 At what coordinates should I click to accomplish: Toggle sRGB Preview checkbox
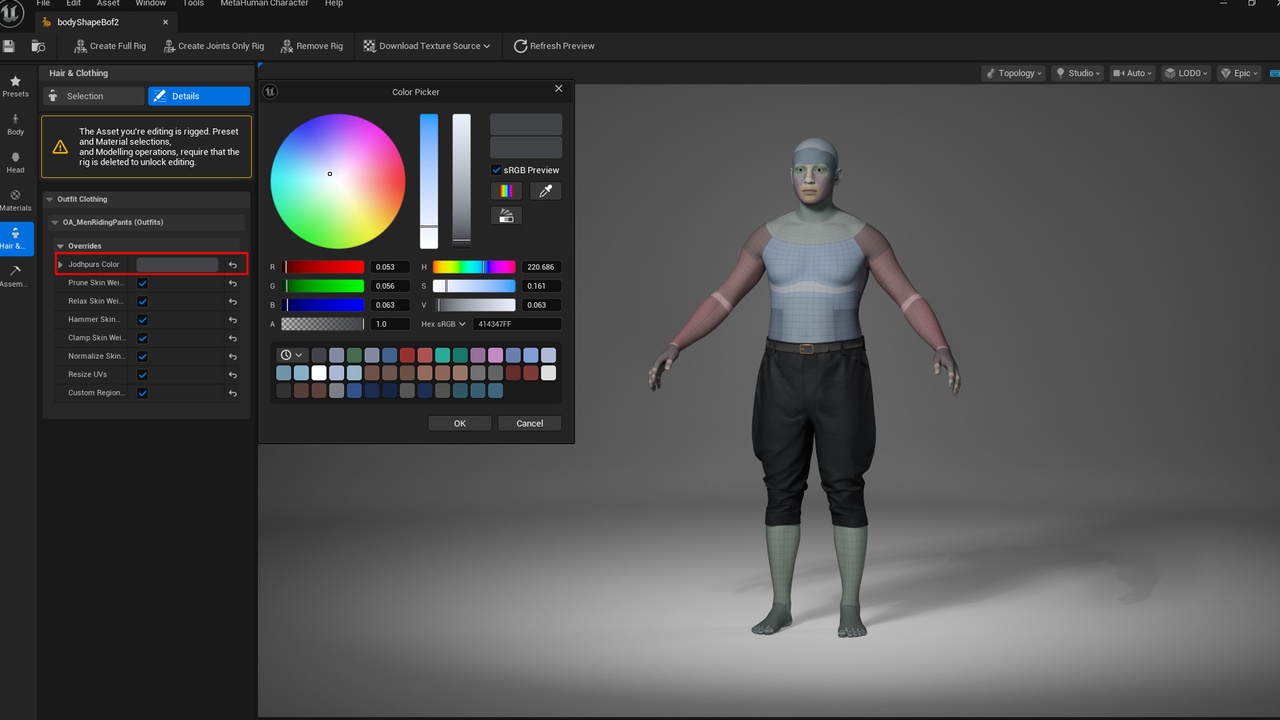(496, 170)
